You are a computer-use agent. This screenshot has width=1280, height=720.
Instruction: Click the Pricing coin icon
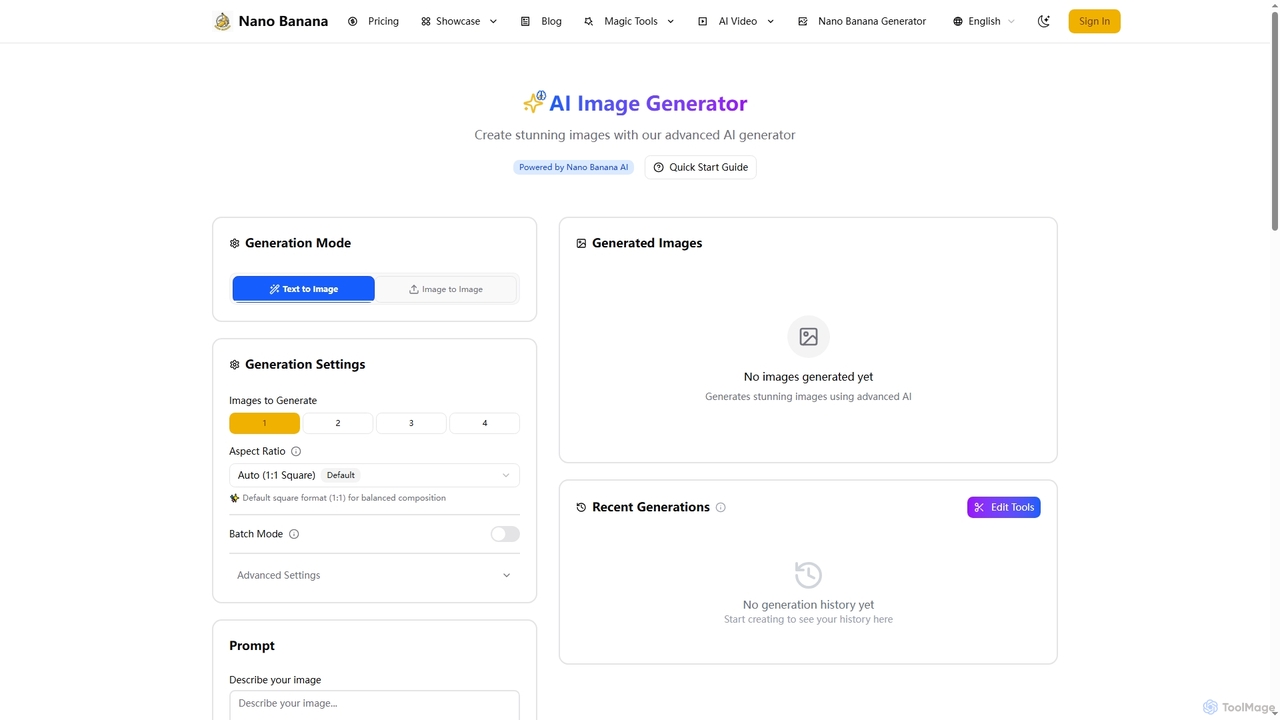pyautogui.click(x=352, y=21)
